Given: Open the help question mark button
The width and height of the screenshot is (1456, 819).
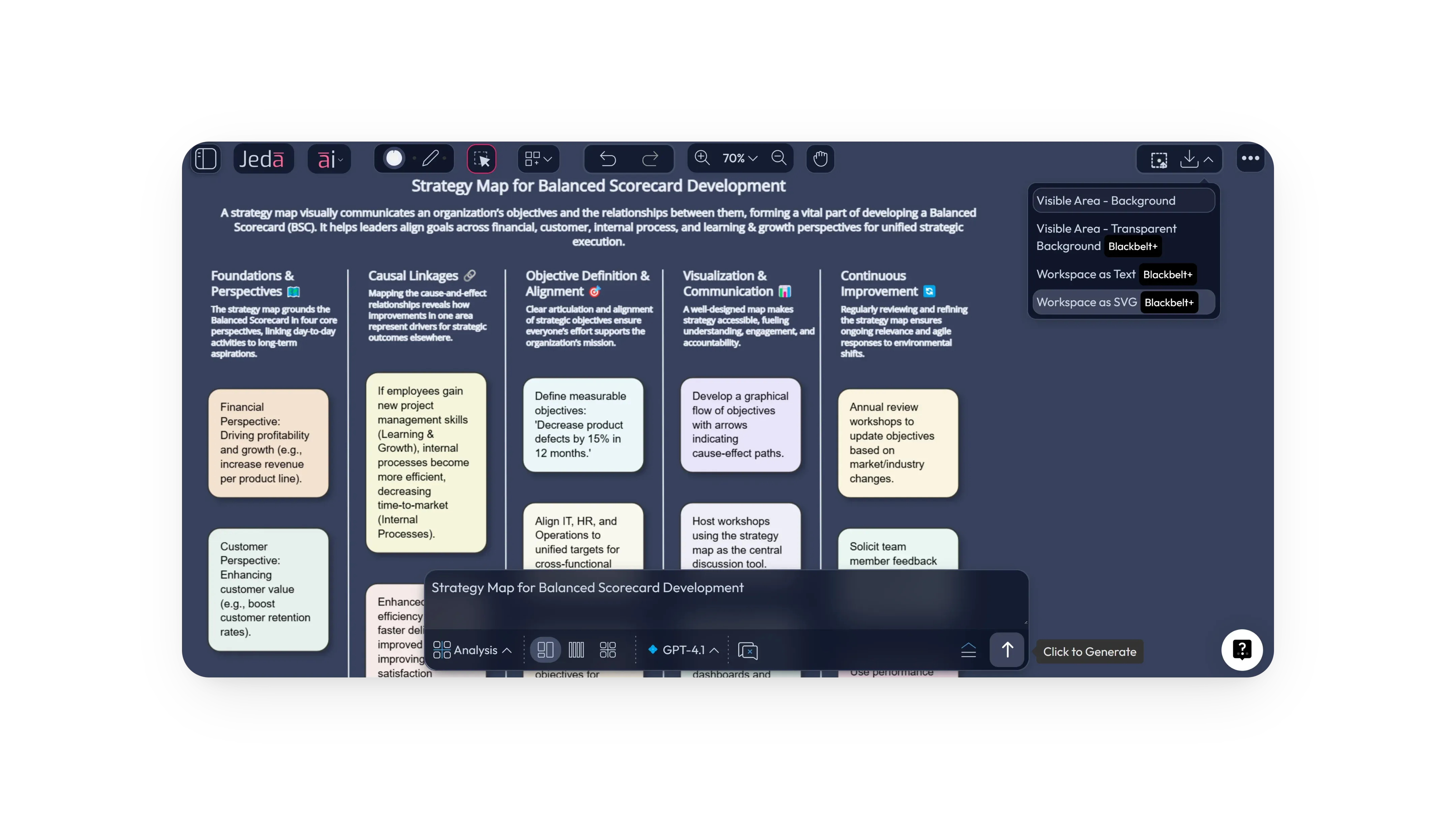Looking at the screenshot, I should coord(1242,650).
